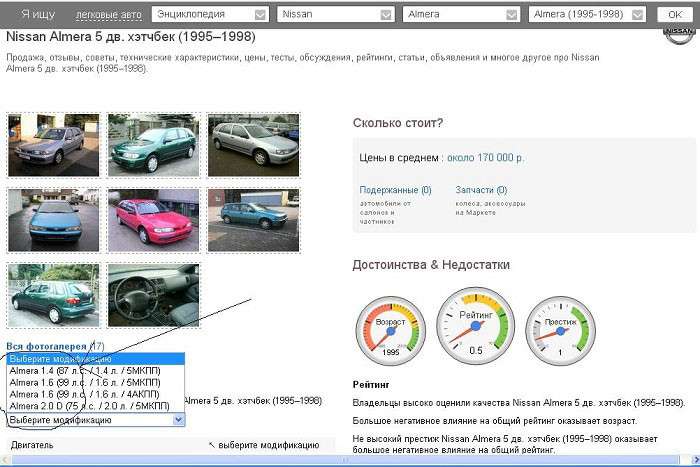Select Almera 2.0 D (75 л.с.) option
This screenshot has height=467, width=700.
(96, 406)
